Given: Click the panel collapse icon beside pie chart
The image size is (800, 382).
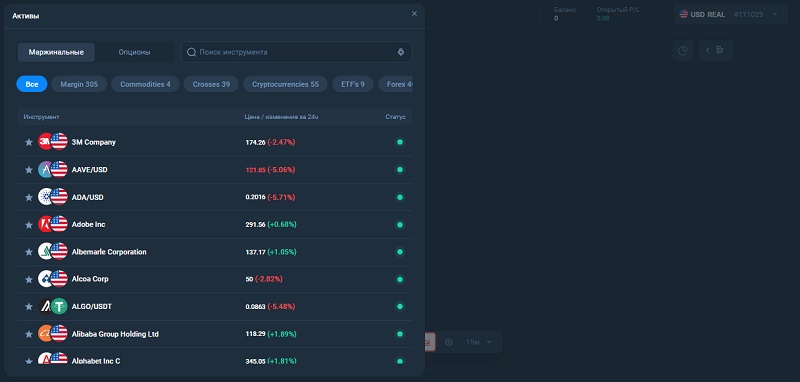Looking at the screenshot, I should tap(716, 50).
